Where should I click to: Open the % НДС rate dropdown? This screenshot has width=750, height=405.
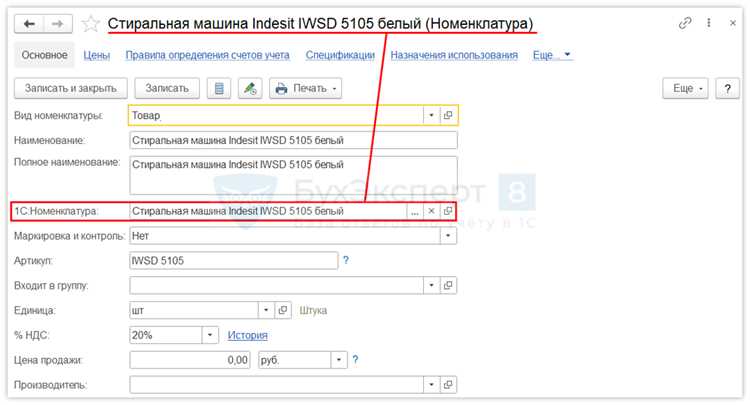click(210, 335)
